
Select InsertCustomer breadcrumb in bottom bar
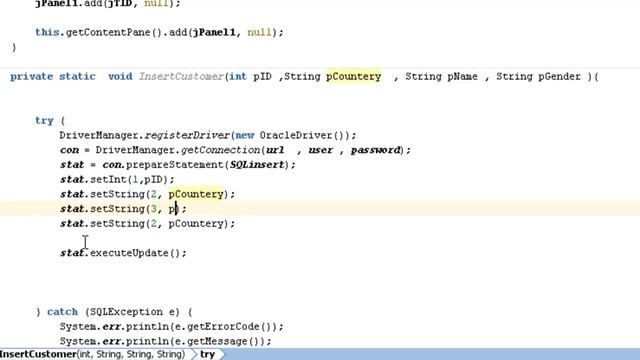(x=93, y=354)
